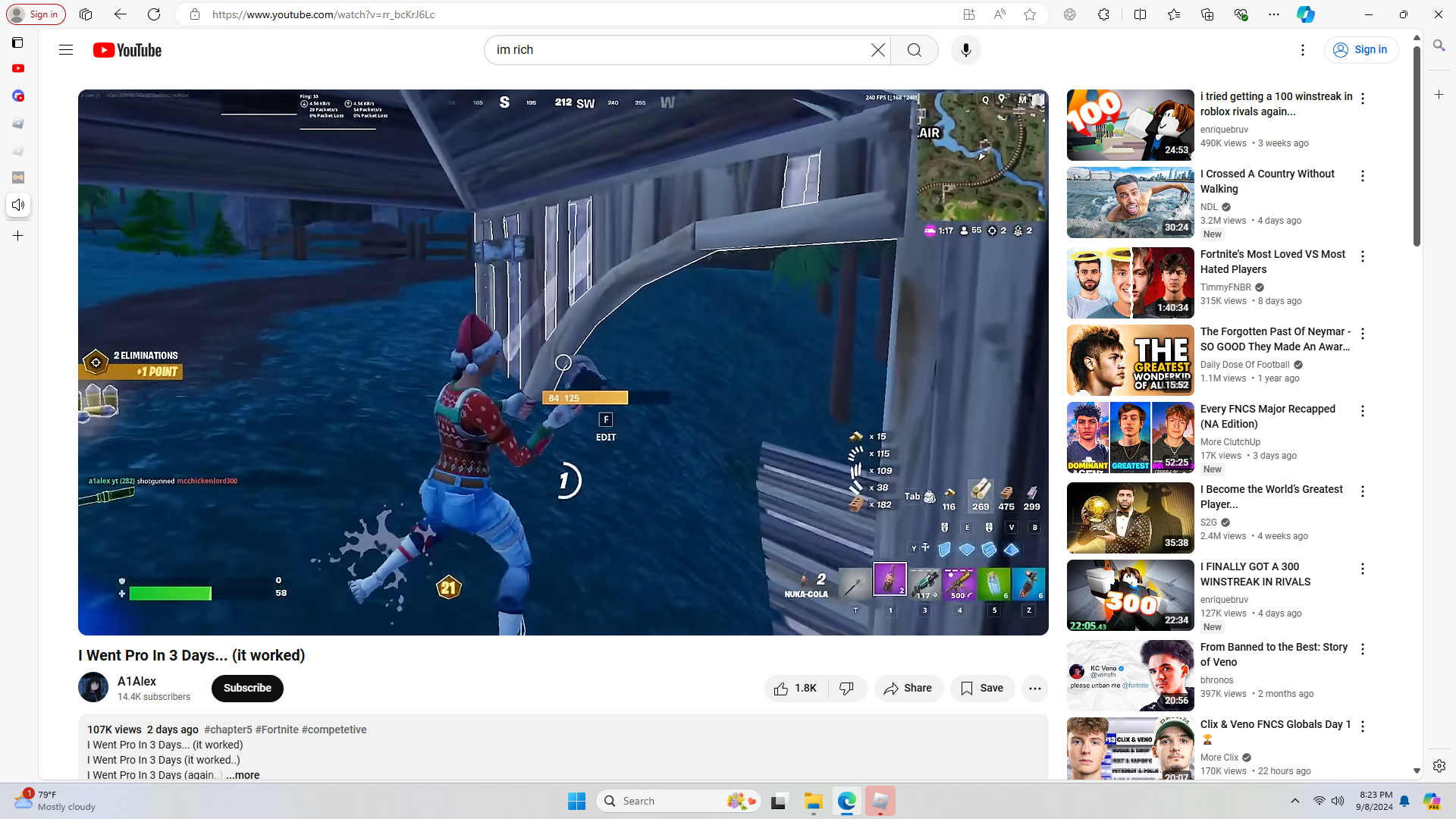This screenshot has height=819, width=1456.
Task: Open more actions menu below video
Action: pyautogui.click(x=1034, y=689)
